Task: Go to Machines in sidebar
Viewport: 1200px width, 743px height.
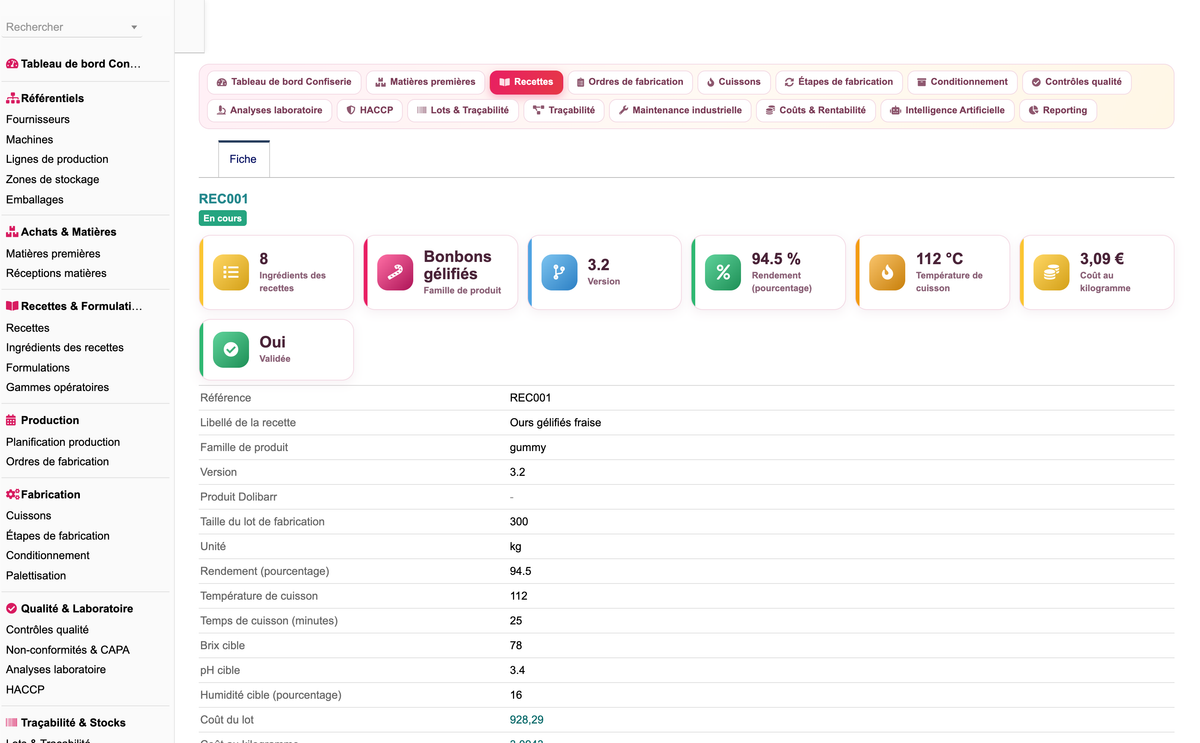Action: [x=30, y=140]
